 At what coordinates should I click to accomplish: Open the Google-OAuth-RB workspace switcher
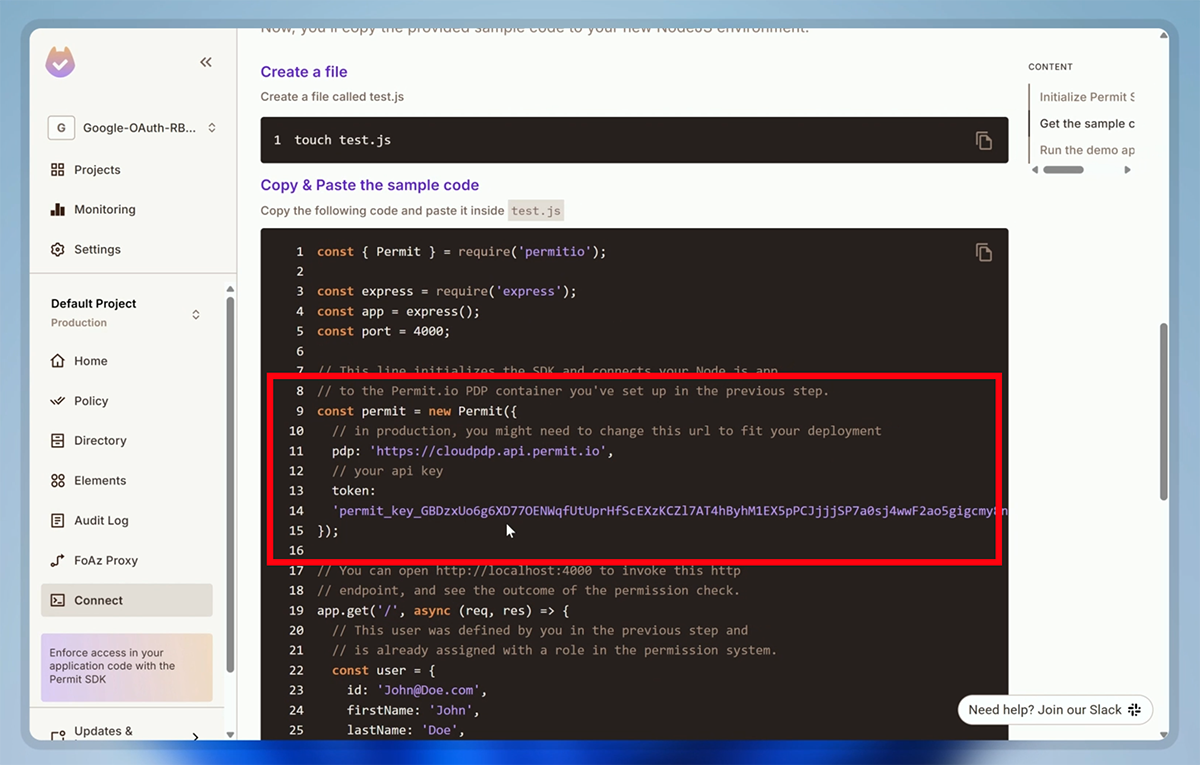pos(133,128)
